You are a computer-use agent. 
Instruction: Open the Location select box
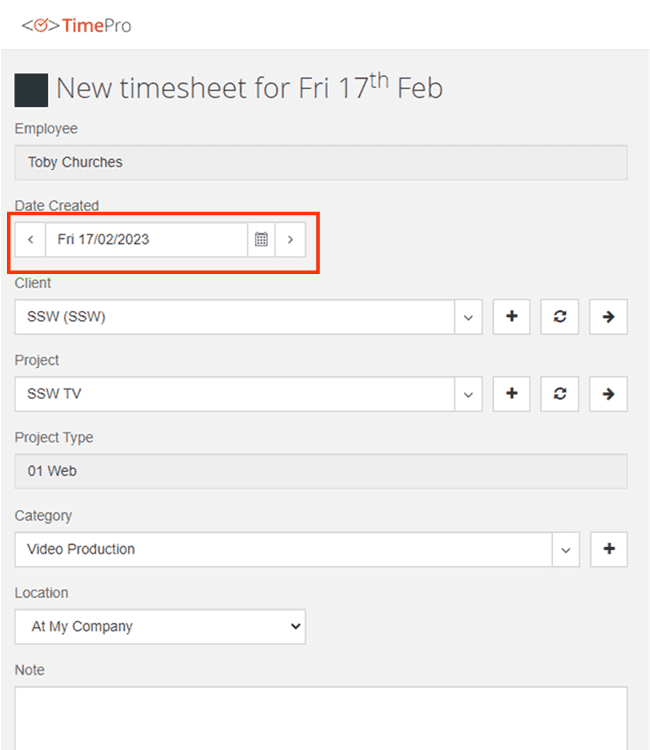[x=160, y=627]
